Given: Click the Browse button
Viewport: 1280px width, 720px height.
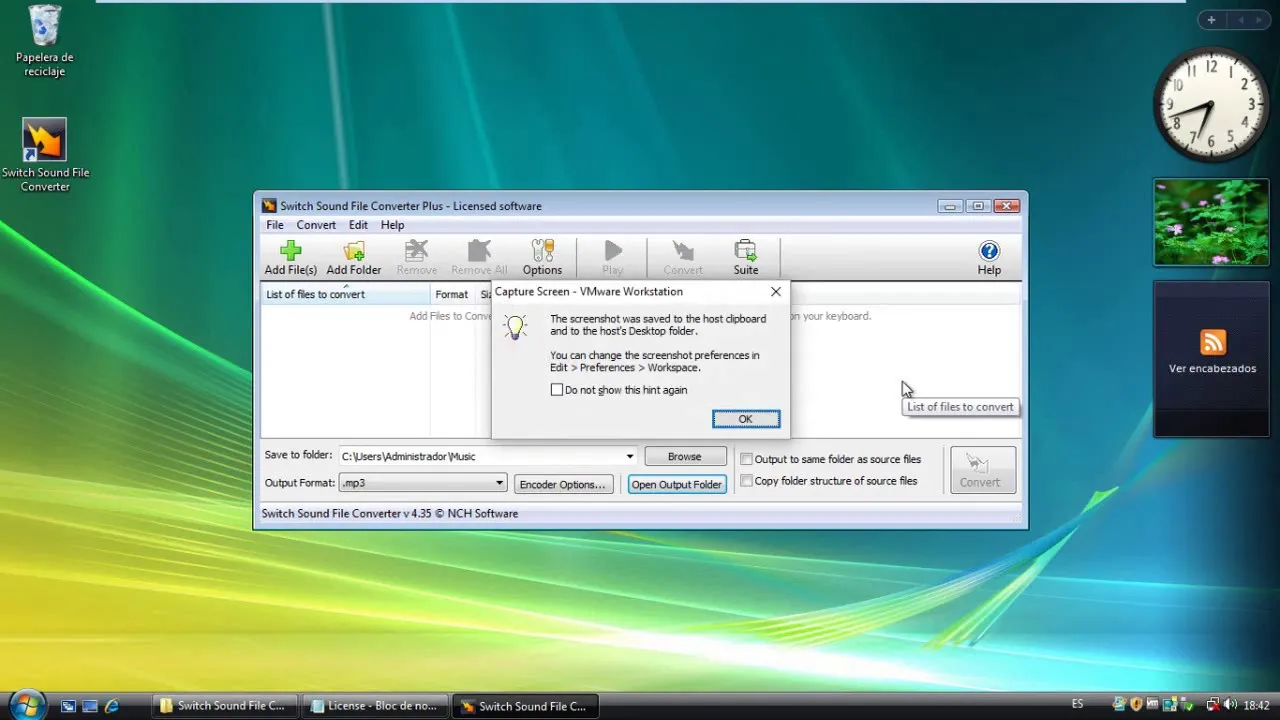Looking at the screenshot, I should click(x=685, y=456).
